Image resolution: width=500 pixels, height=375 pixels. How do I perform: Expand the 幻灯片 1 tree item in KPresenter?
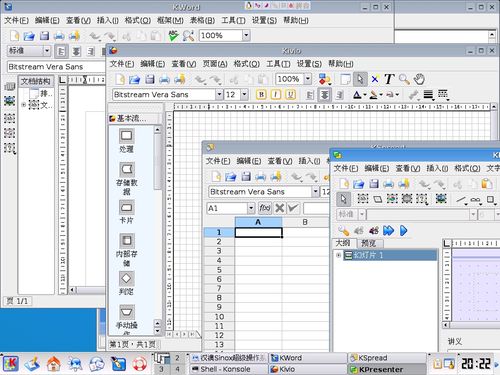click(x=338, y=255)
